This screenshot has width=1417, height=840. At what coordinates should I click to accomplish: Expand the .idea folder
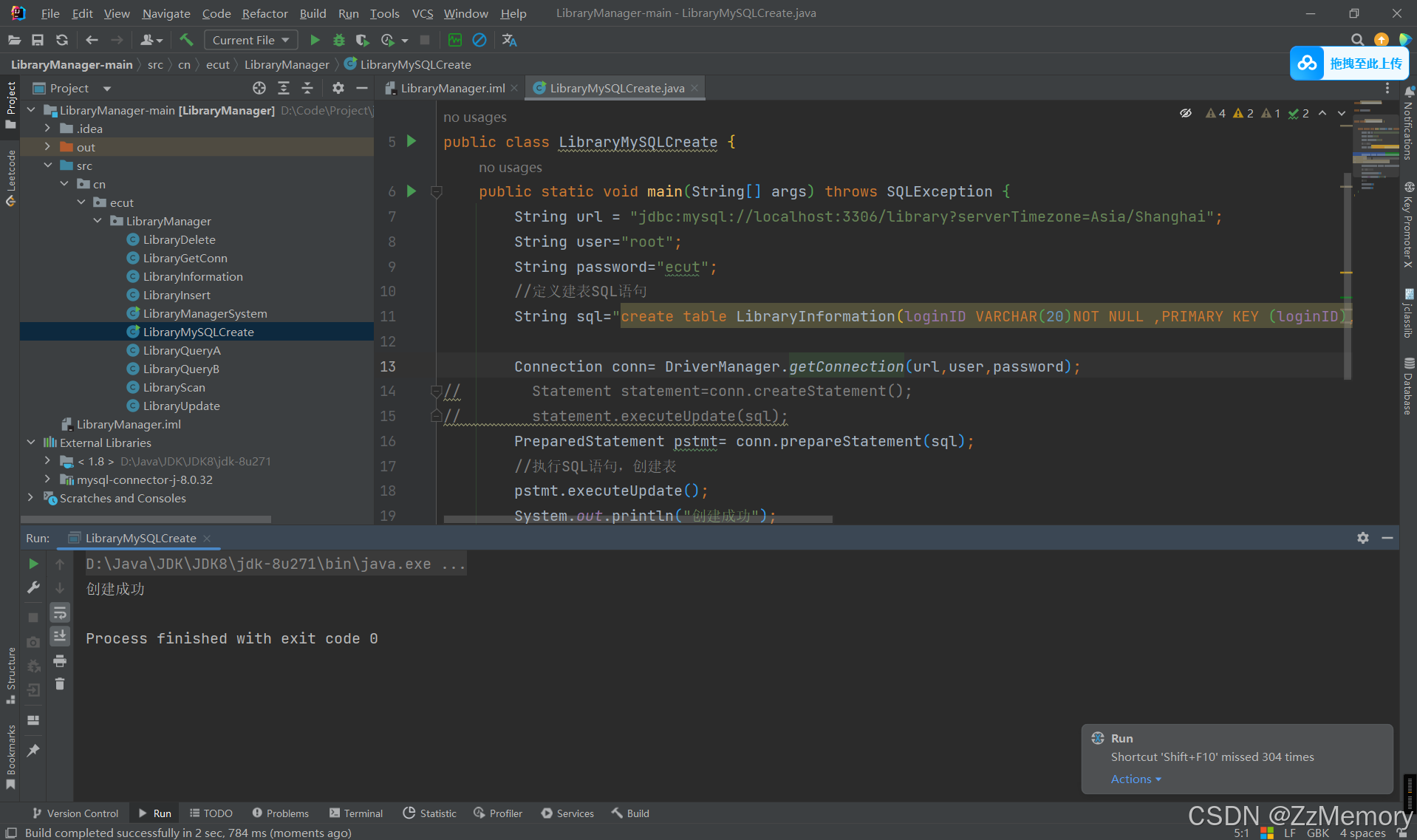click(47, 129)
